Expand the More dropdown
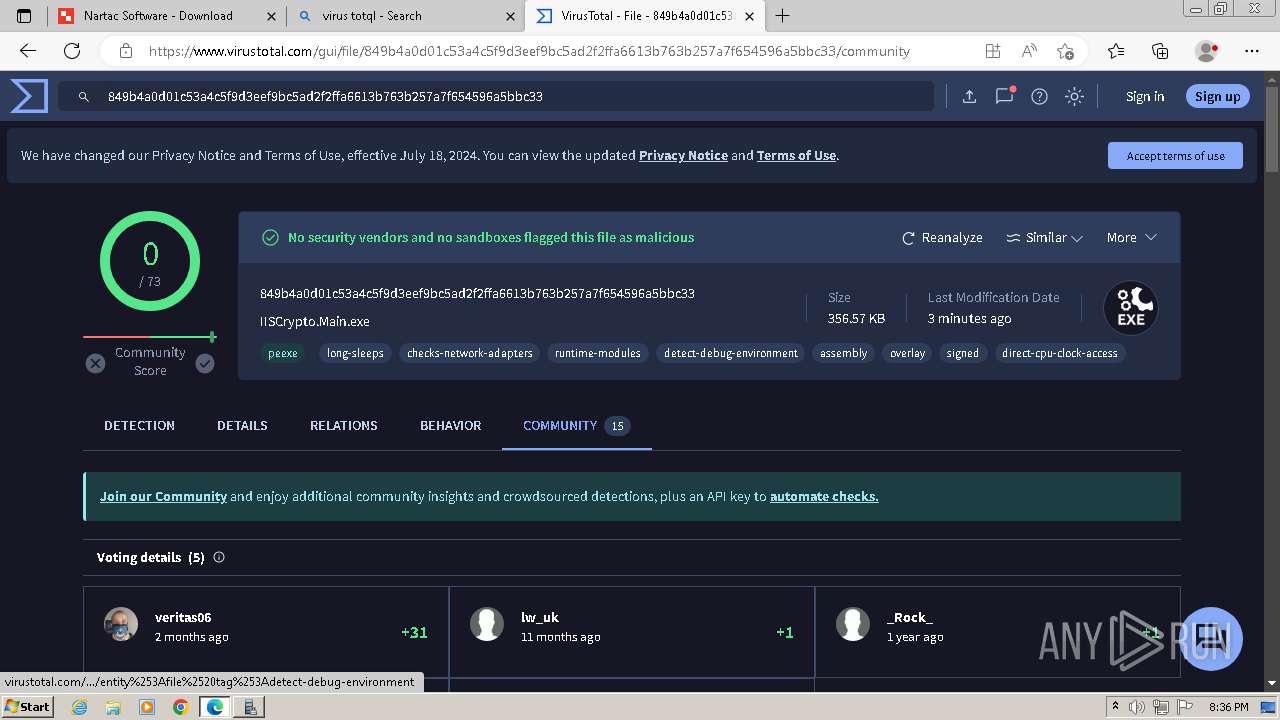 [x=1131, y=238]
